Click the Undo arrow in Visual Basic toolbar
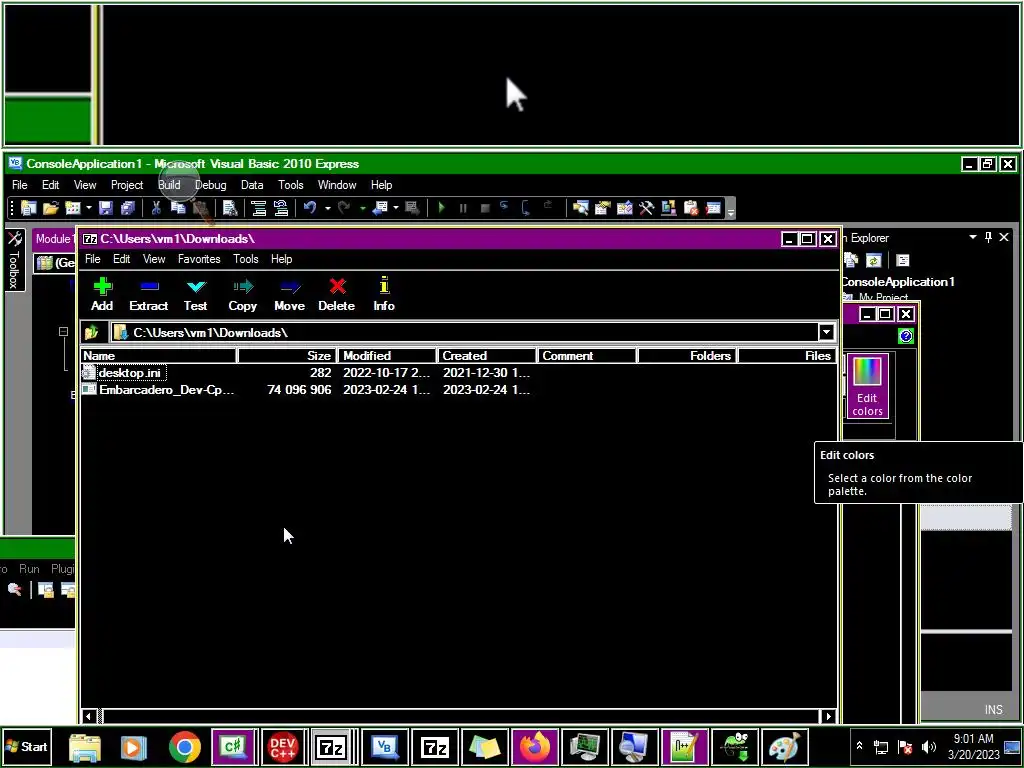 tap(310, 208)
